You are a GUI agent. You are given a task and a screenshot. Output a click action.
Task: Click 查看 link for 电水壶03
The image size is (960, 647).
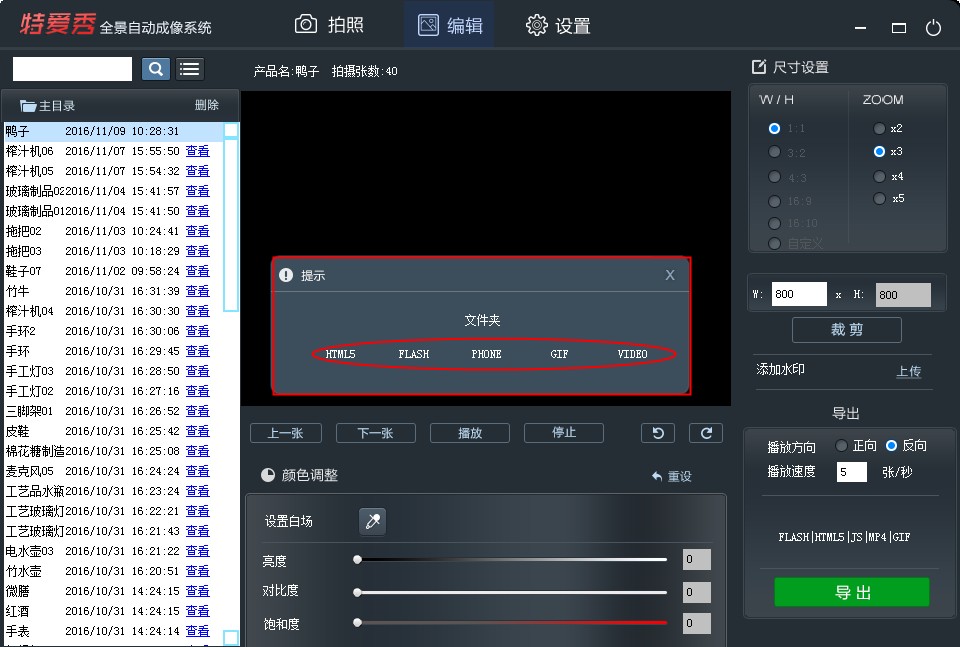point(198,551)
